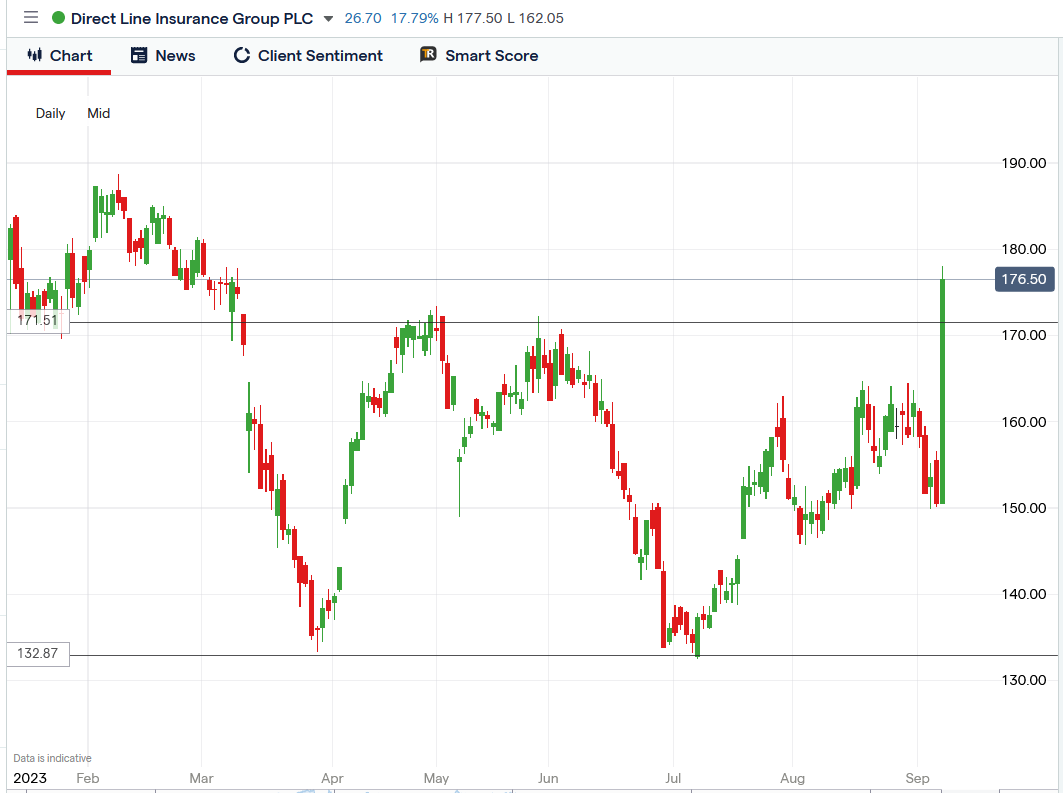Click the Jun date axis label

pyautogui.click(x=548, y=778)
